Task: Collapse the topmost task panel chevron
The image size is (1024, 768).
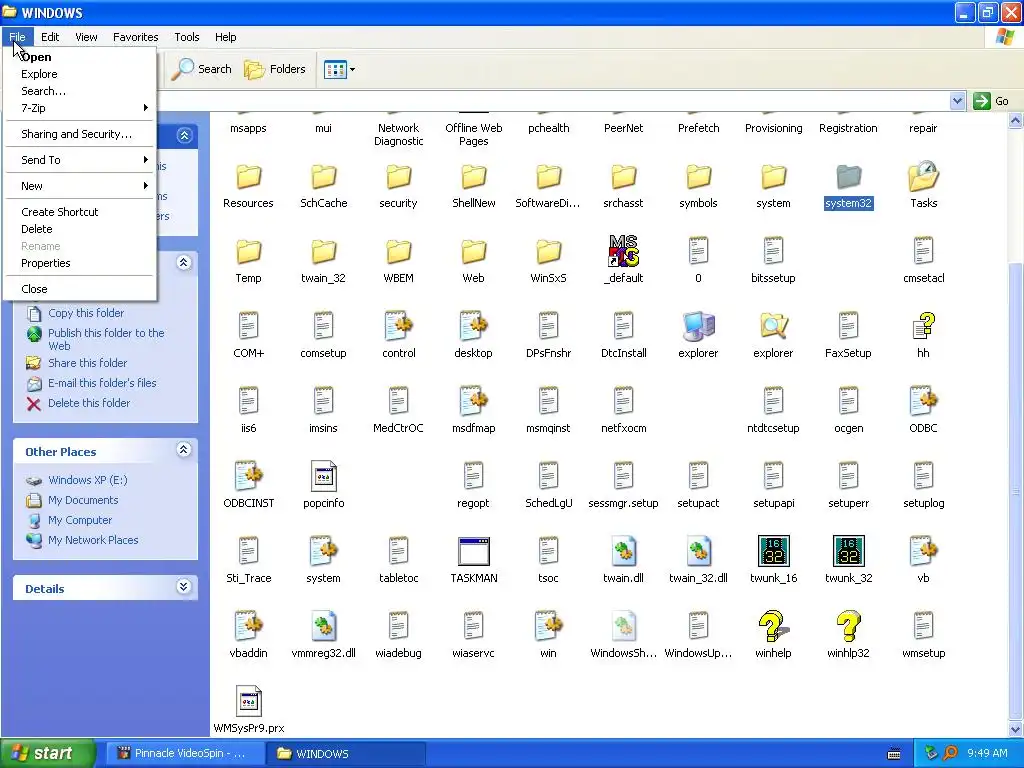Action: pos(184,135)
